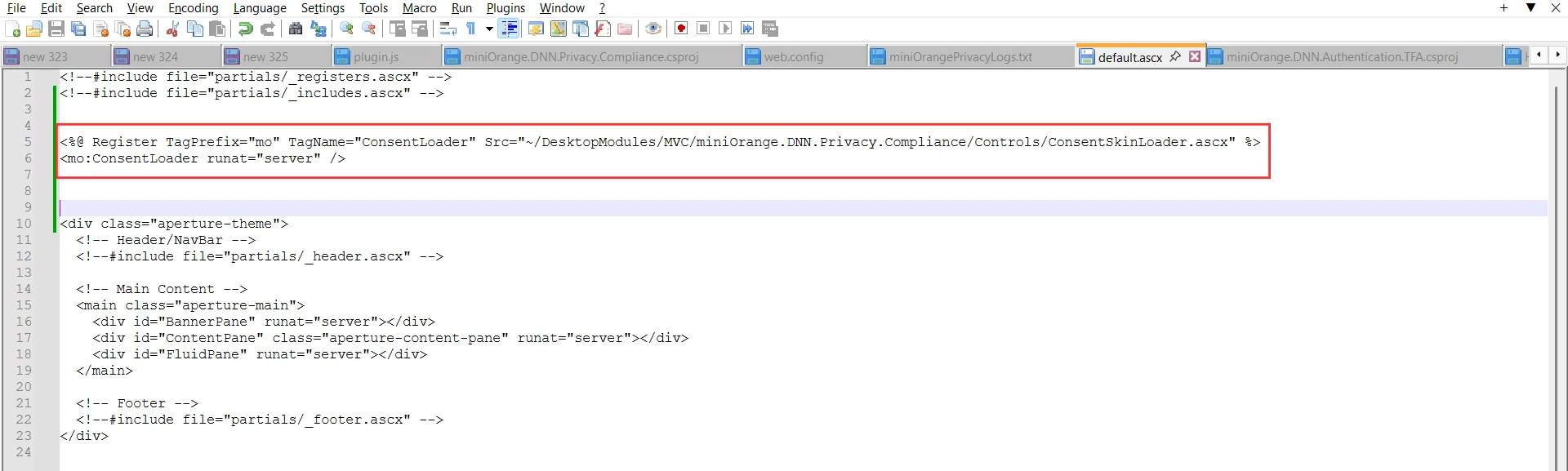Image resolution: width=1568 pixels, height=471 pixels.
Task: Close the default.ascx tab with its red X
Action: [x=1195, y=56]
